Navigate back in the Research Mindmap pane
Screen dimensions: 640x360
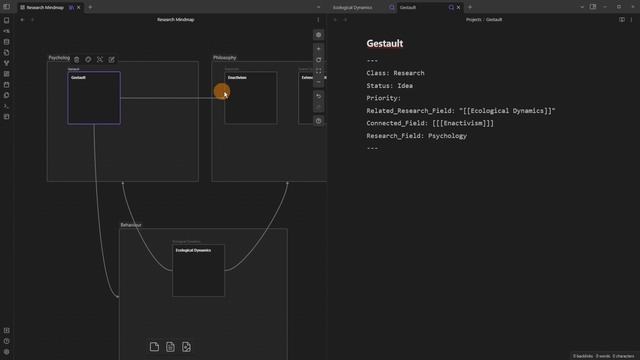click(22, 20)
